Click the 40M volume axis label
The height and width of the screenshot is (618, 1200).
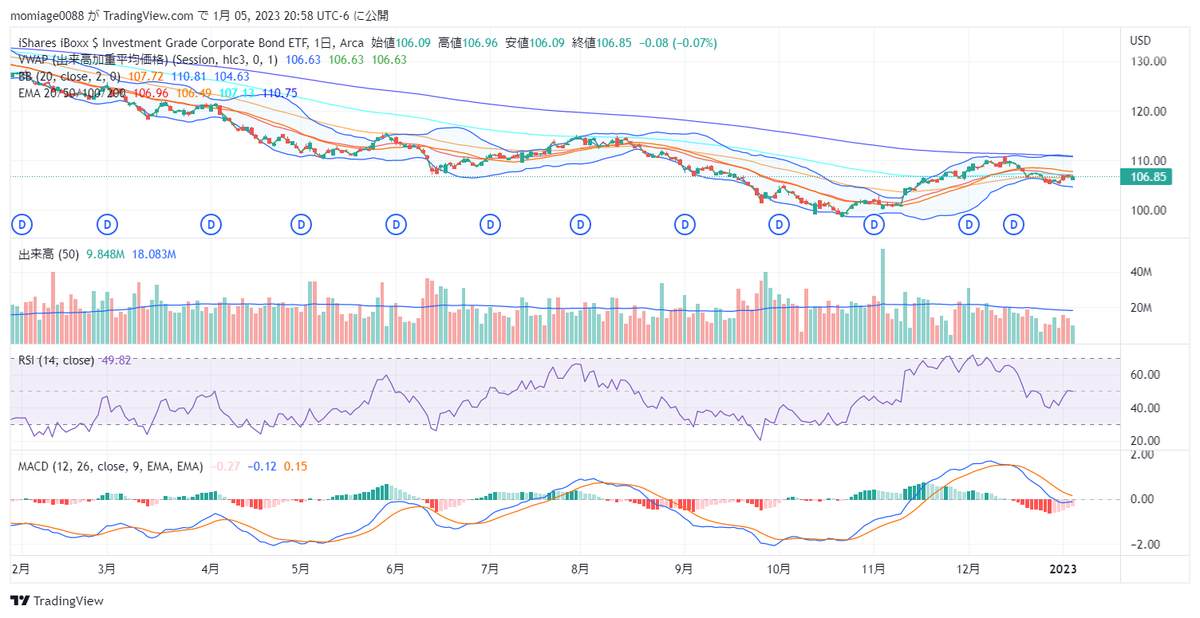click(1142, 272)
